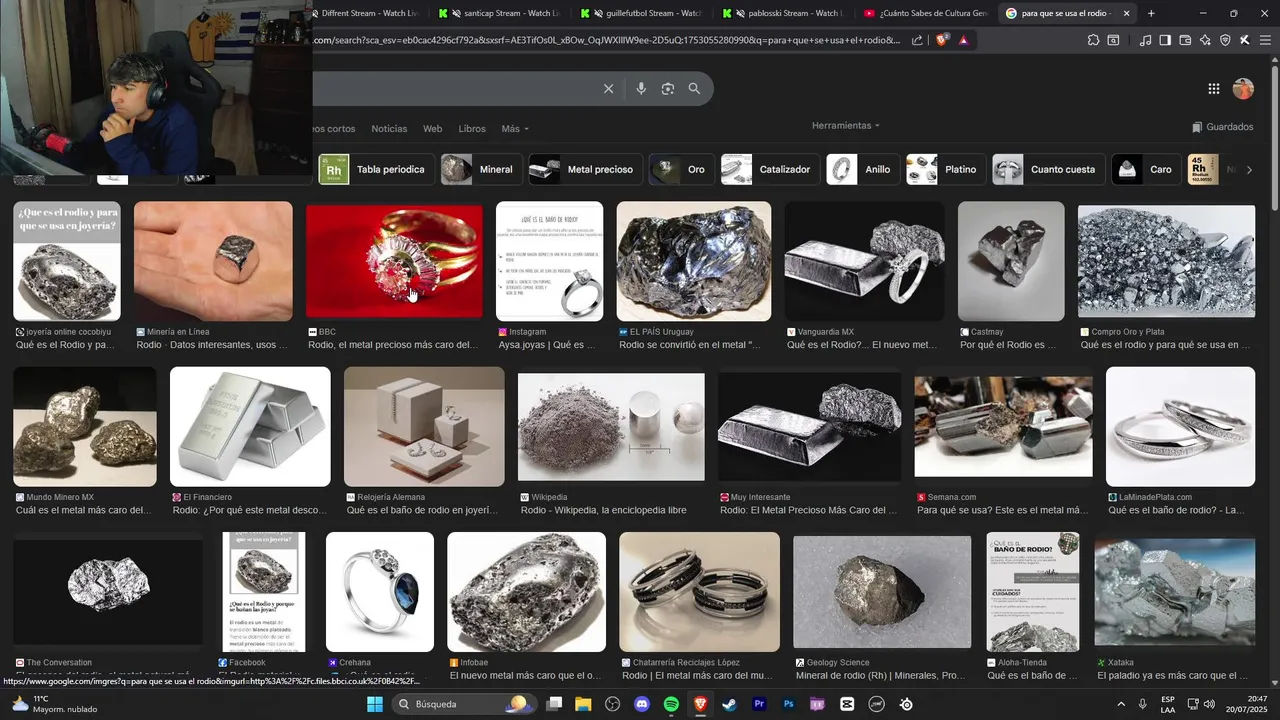
Task: Open the BBC ruby ring image result
Action: click(394, 260)
